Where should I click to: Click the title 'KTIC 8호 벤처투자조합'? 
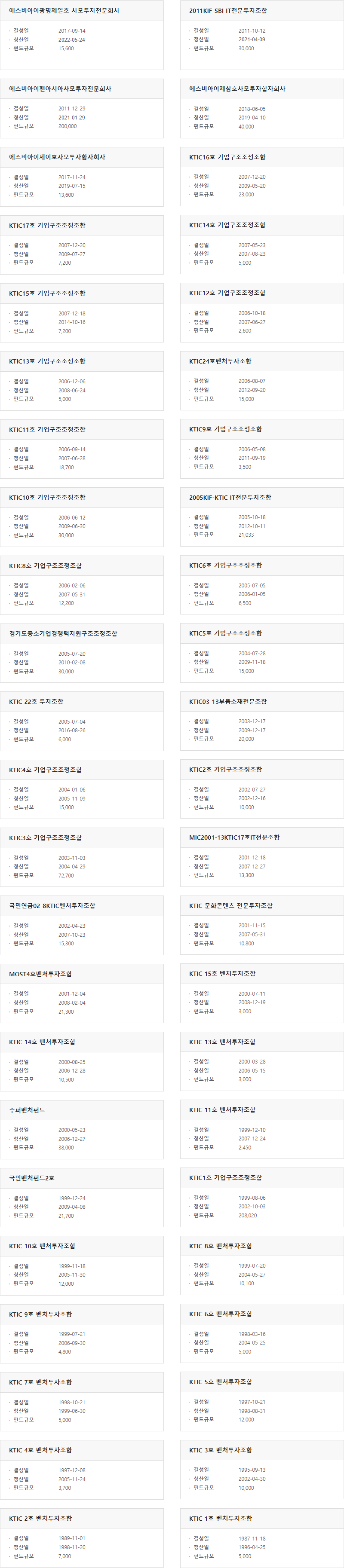pos(221,1245)
